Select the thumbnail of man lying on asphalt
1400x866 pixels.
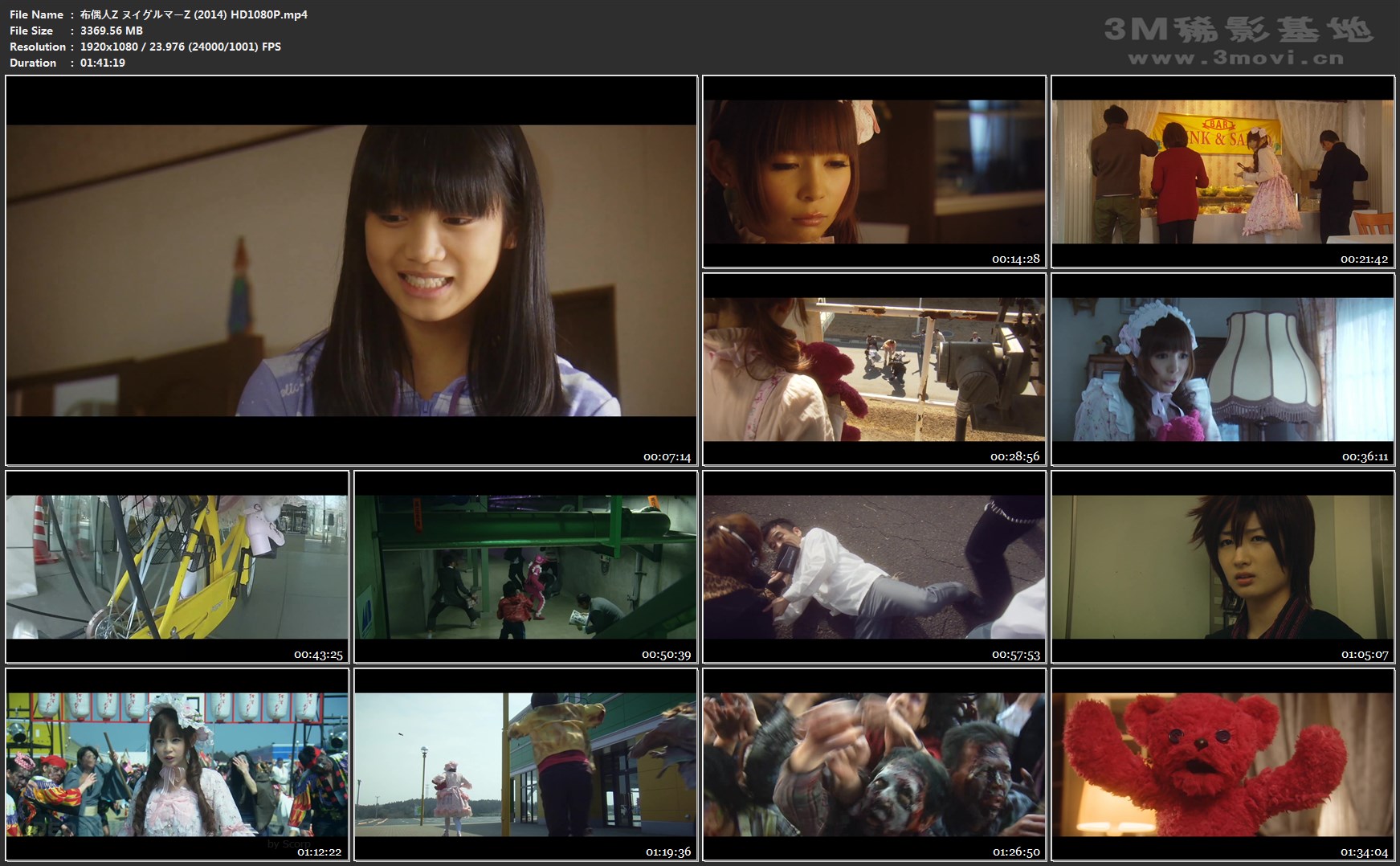click(x=874, y=567)
